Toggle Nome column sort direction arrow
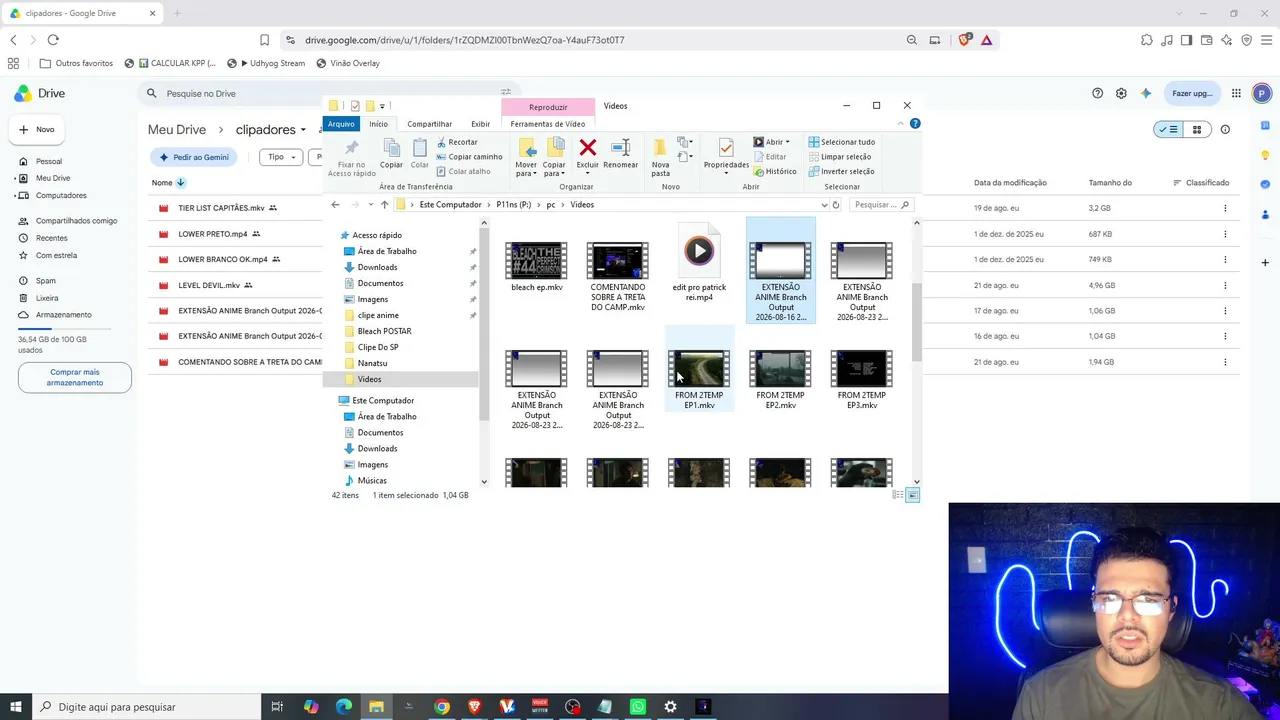This screenshot has height=720, width=1280. tap(181, 183)
